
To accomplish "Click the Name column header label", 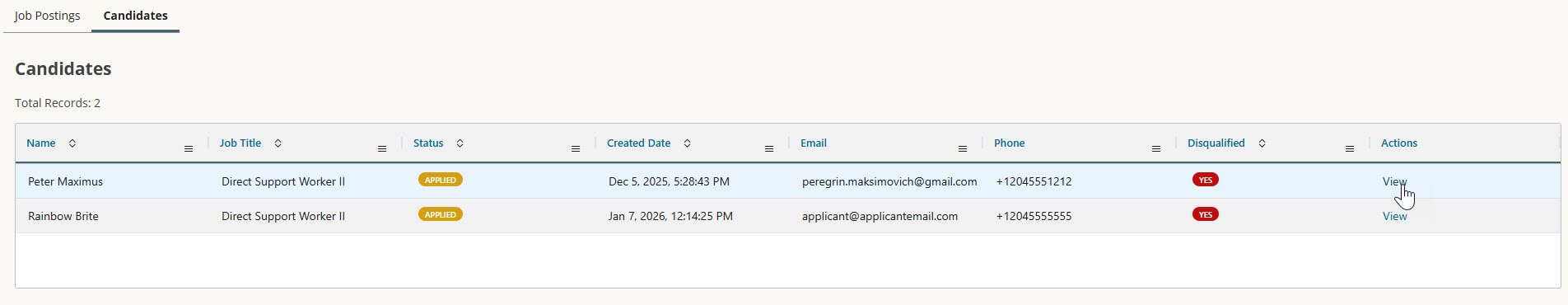I will pyautogui.click(x=41, y=143).
